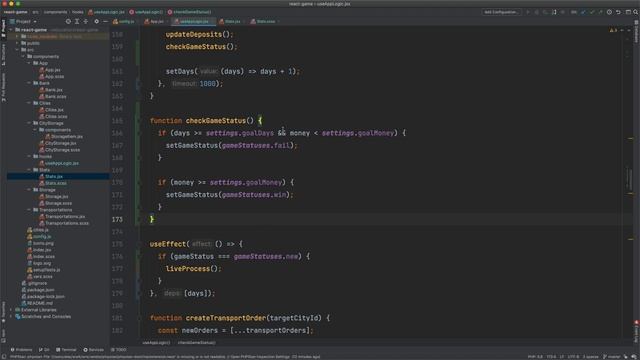Viewport: 640px width, 360px height.
Task: Open the Database tool window on right strip
Action: point(636,32)
